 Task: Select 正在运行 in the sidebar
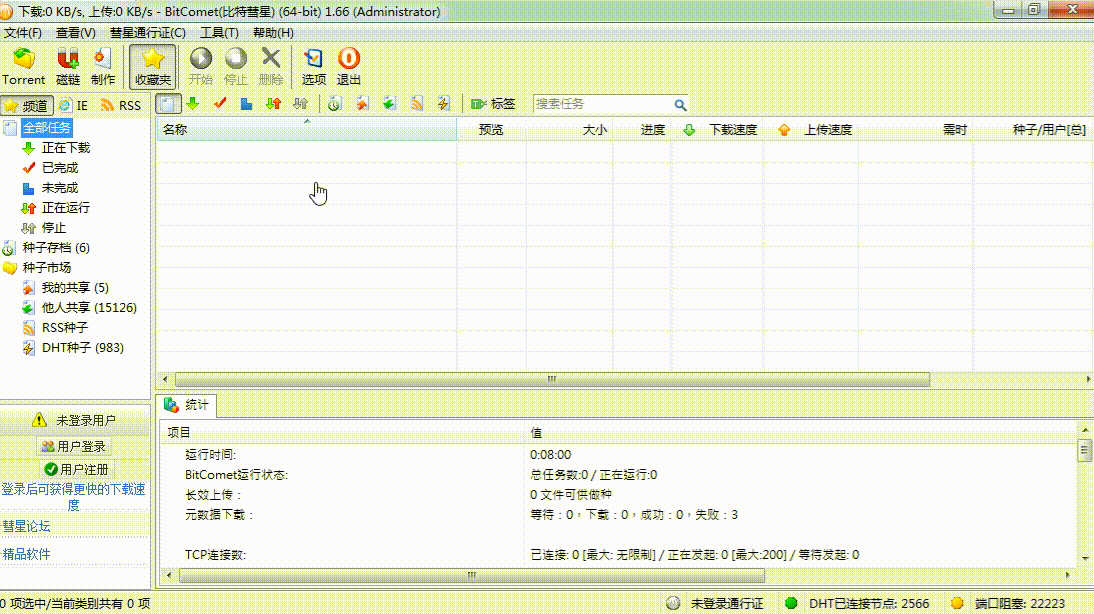(x=66, y=208)
